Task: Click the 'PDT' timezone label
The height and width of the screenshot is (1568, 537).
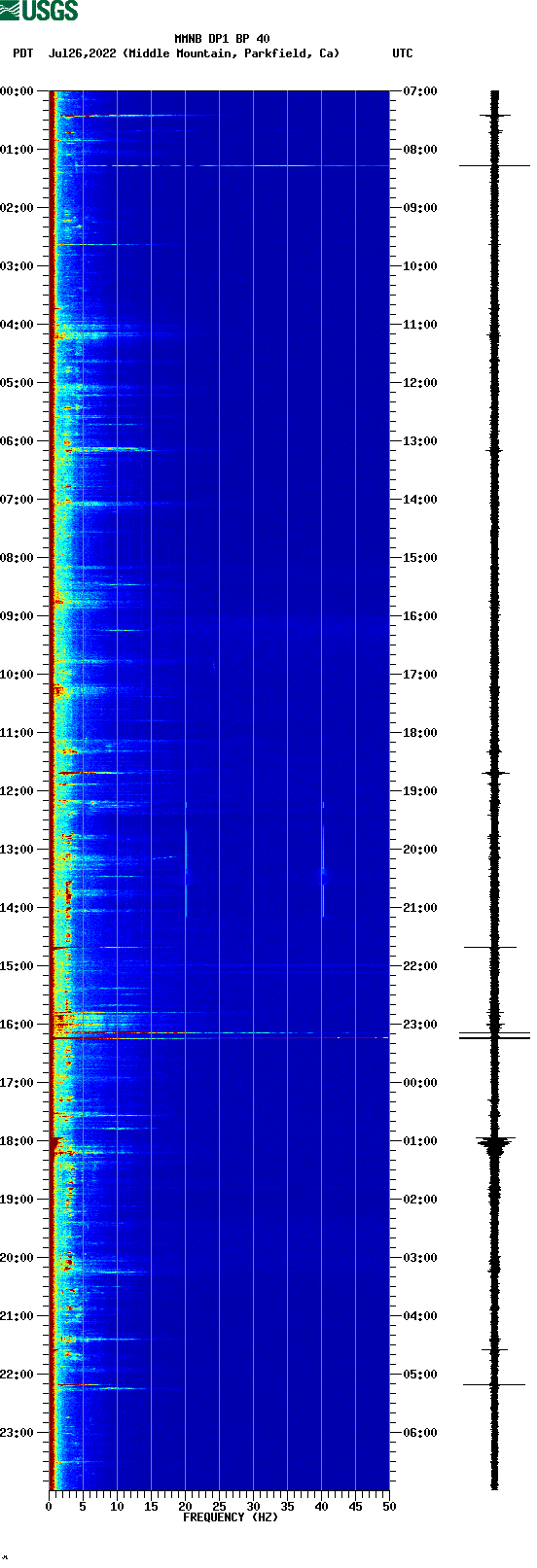Action: click(22, 53)
